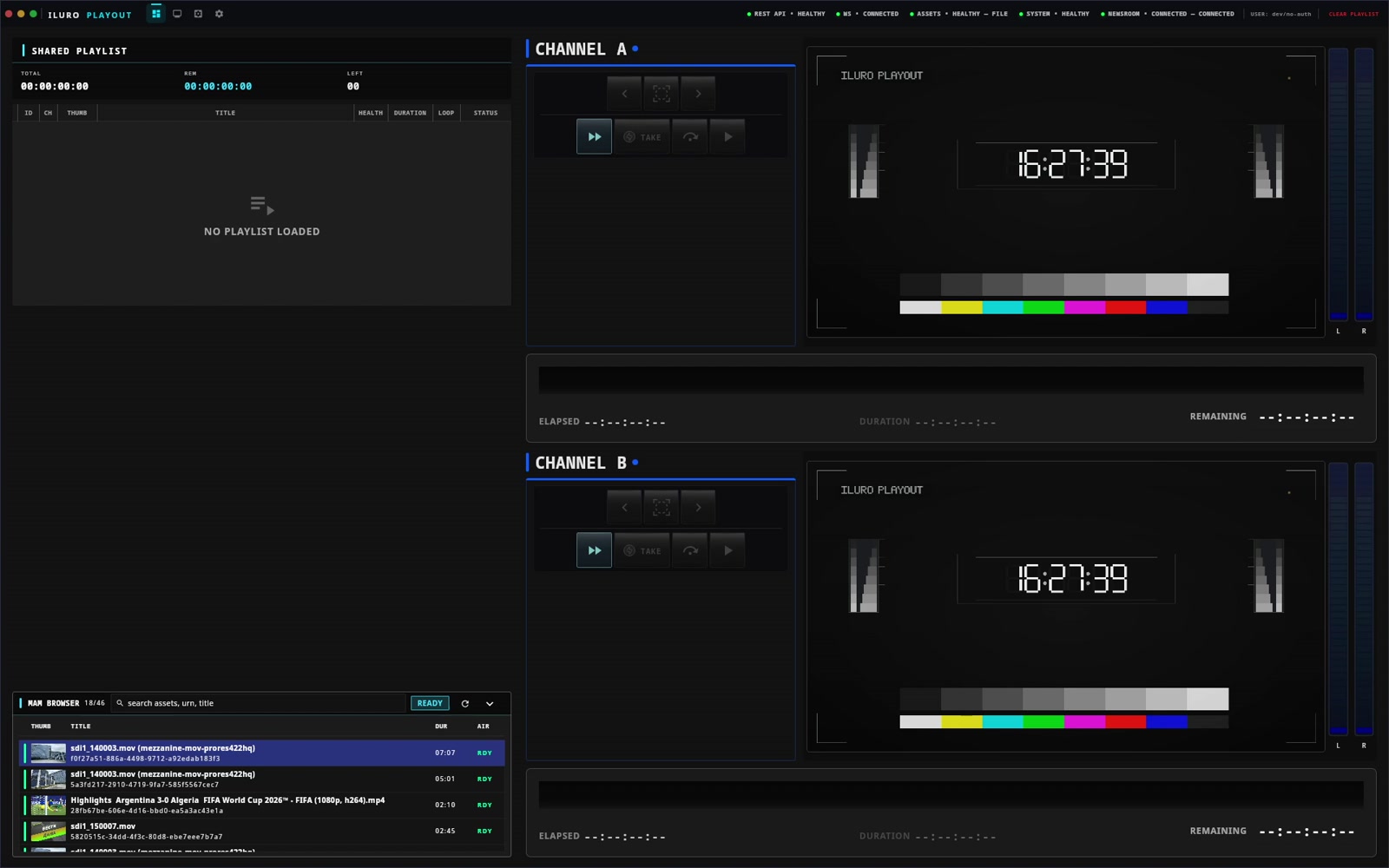
Task: Click the TOTAL timecode in Shared Playlist
Action: click(x=55, y=86)
